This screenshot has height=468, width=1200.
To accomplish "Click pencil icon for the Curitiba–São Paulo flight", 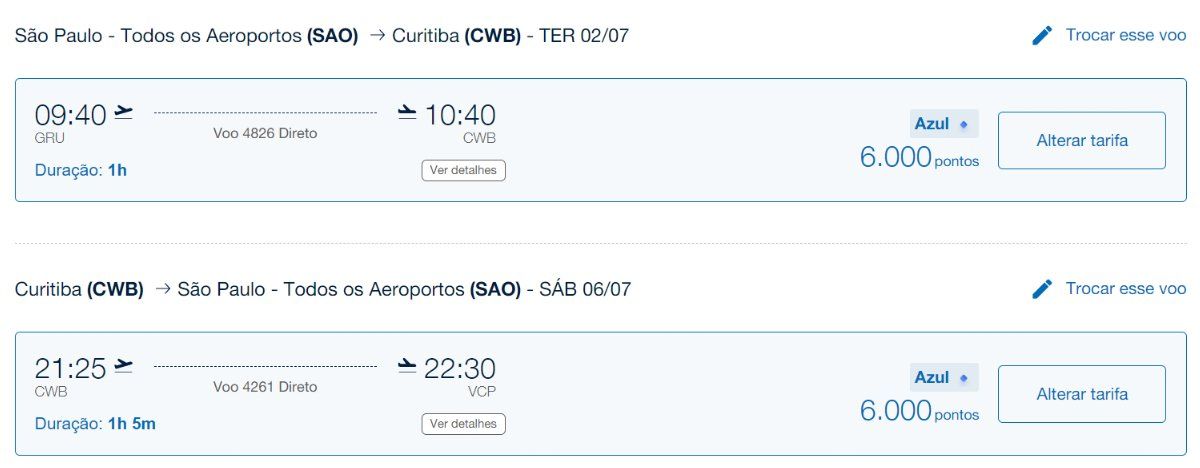I will [1042, 289].
